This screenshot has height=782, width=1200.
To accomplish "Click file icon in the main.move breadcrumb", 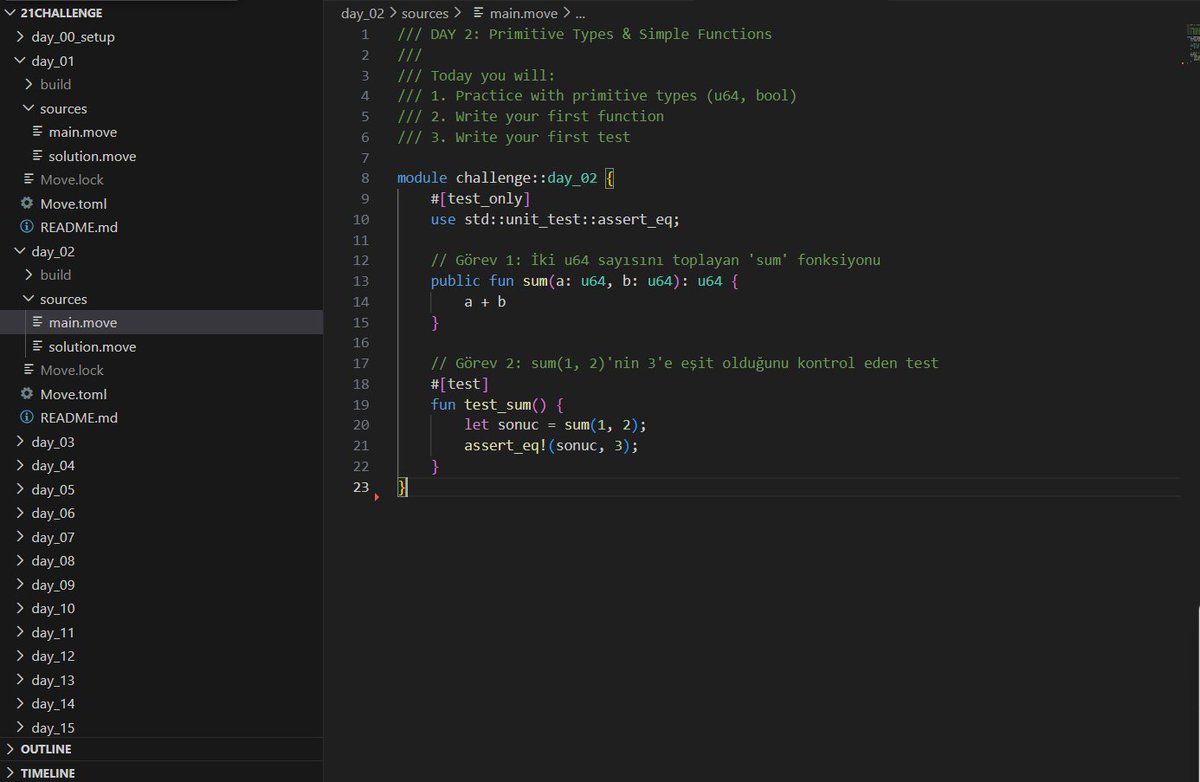I will click(x=479, y=13).
